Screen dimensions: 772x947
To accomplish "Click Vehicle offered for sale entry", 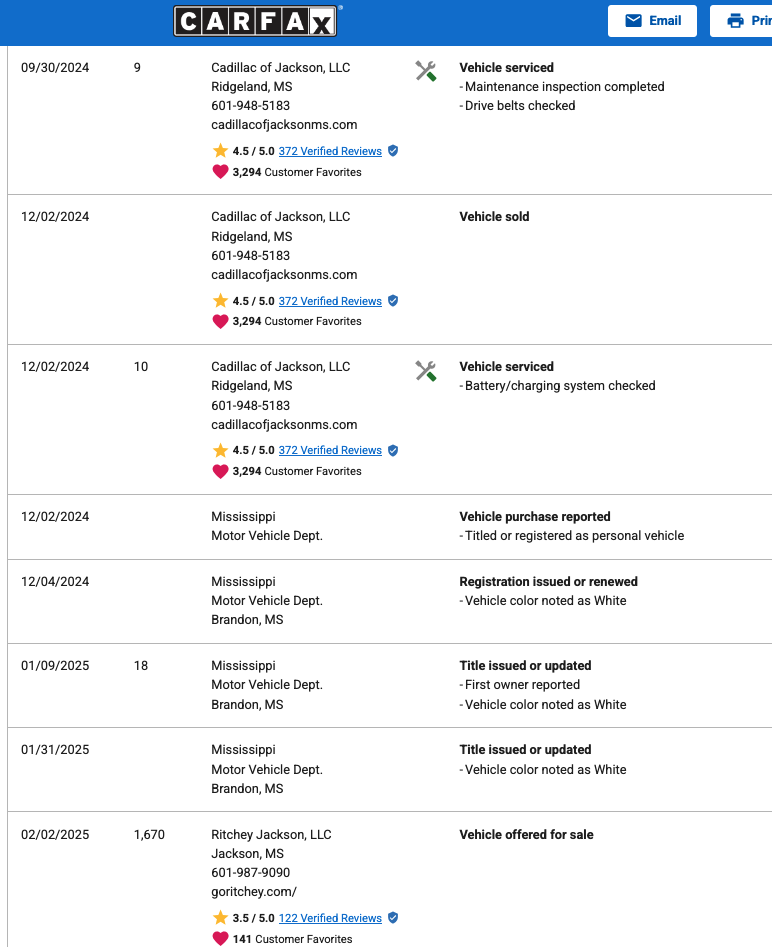I will tap(526, 835).
